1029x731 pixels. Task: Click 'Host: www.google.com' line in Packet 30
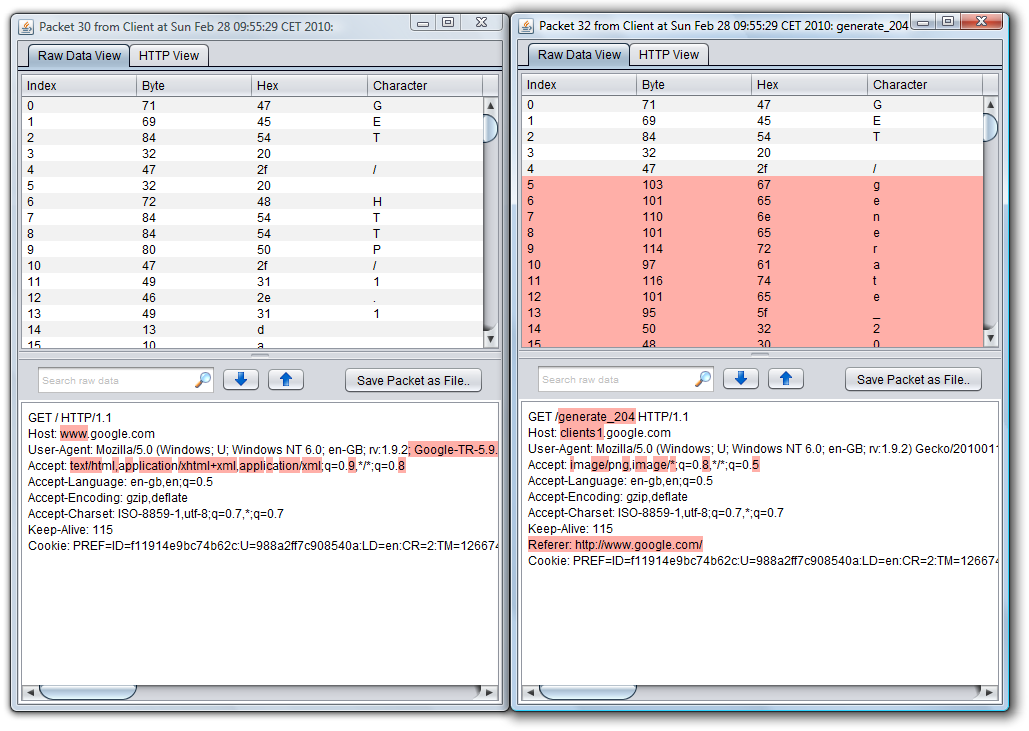(x=91, y=434)
